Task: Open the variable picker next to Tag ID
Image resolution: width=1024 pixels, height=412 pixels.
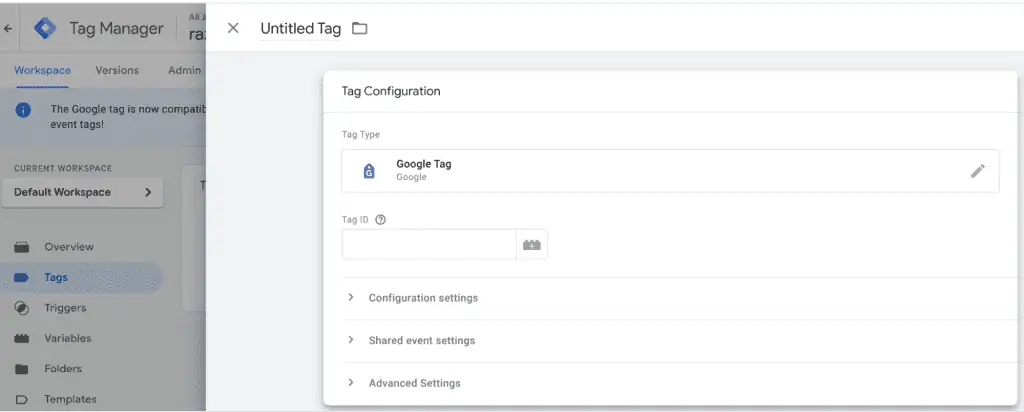Action: (532, 245)
